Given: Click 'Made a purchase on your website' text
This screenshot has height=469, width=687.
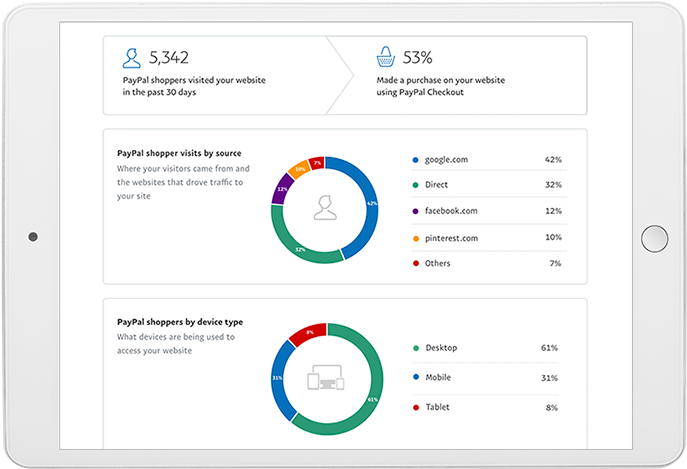Looking at the screenshot, I should click(x=440, y=80).
